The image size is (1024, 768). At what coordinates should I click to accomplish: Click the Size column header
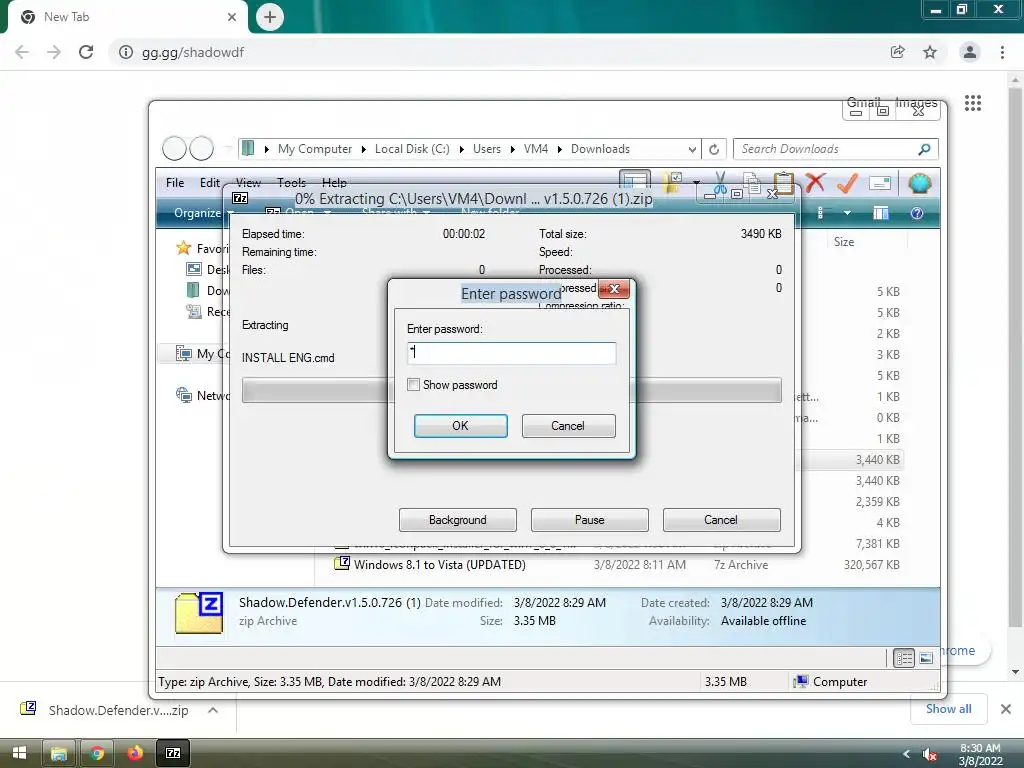[x=844, y=242]
